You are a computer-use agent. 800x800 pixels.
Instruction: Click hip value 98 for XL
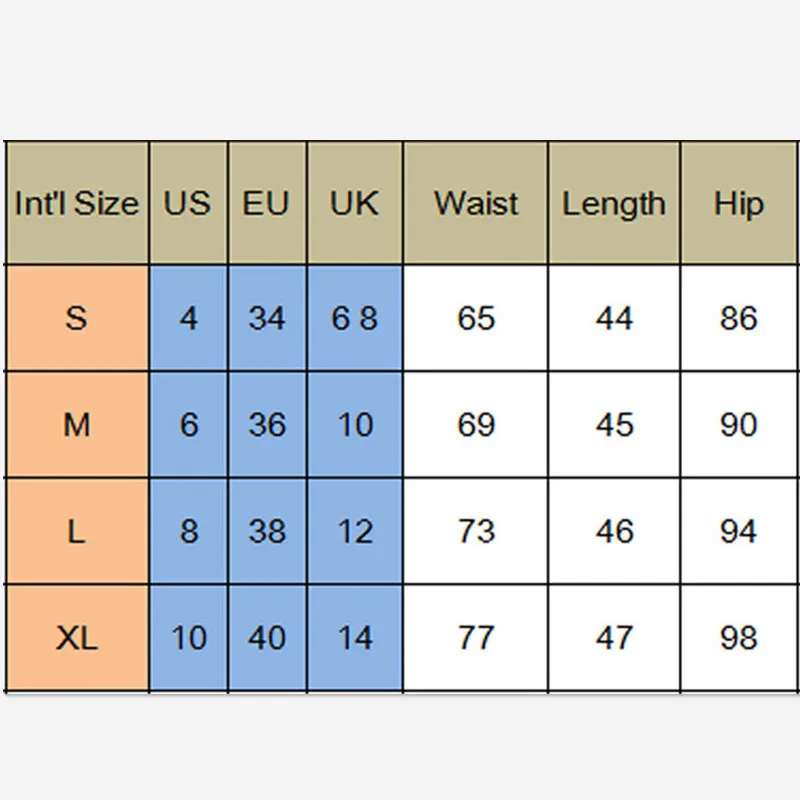pyautogui.click(x=738, y=637)
